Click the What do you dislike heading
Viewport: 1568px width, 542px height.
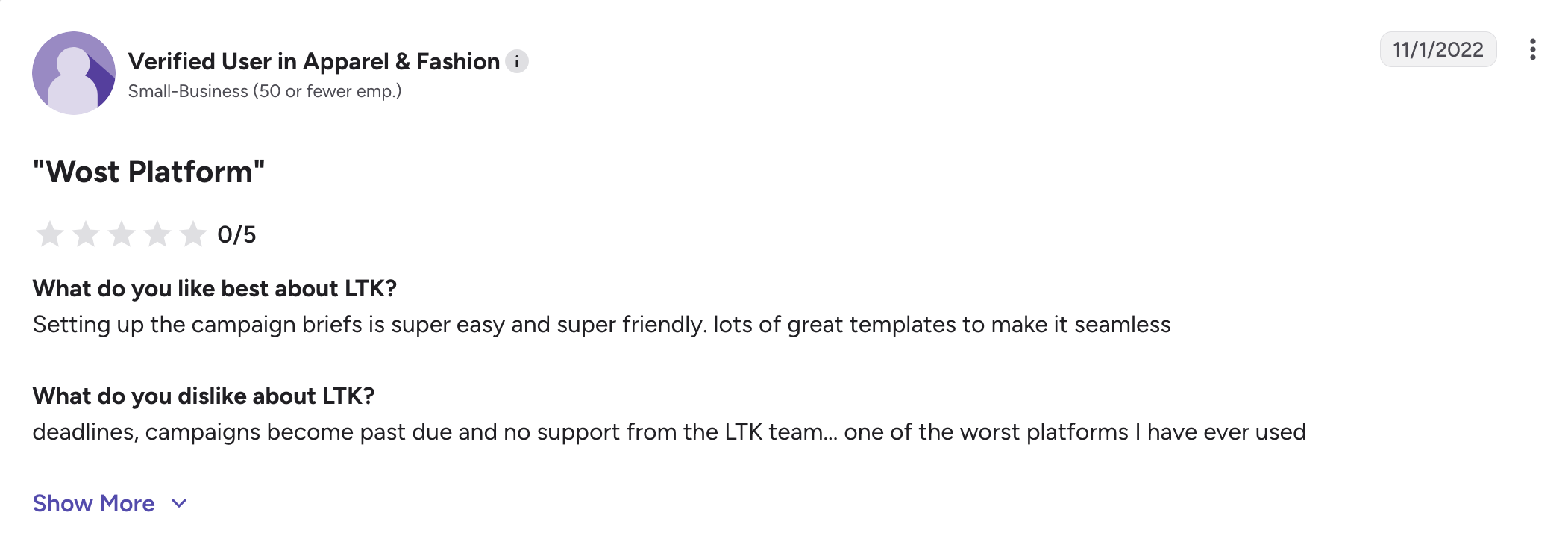coord(204,396)
